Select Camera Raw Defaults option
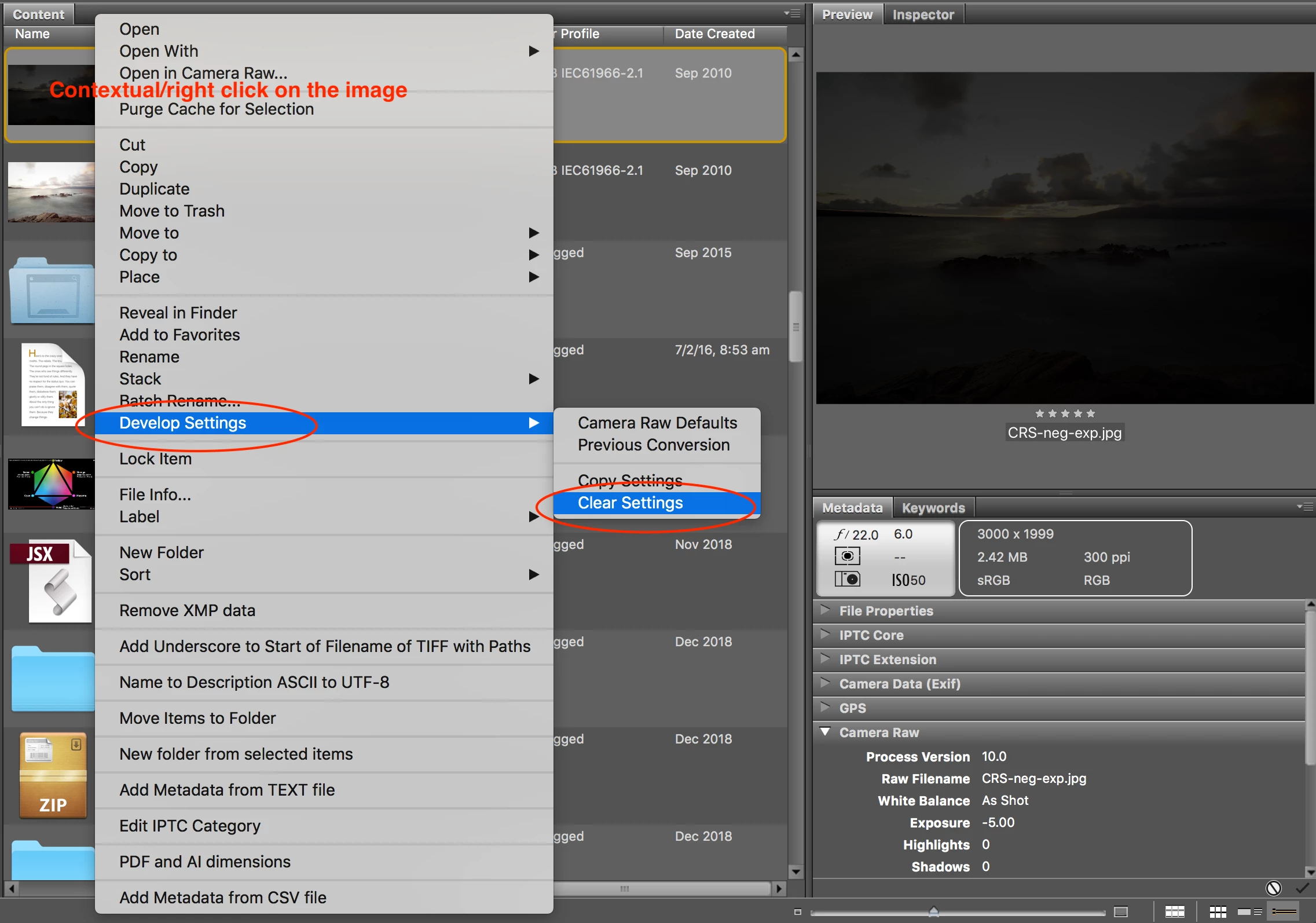The image size is (1316, 923). [x=657, y=423]
